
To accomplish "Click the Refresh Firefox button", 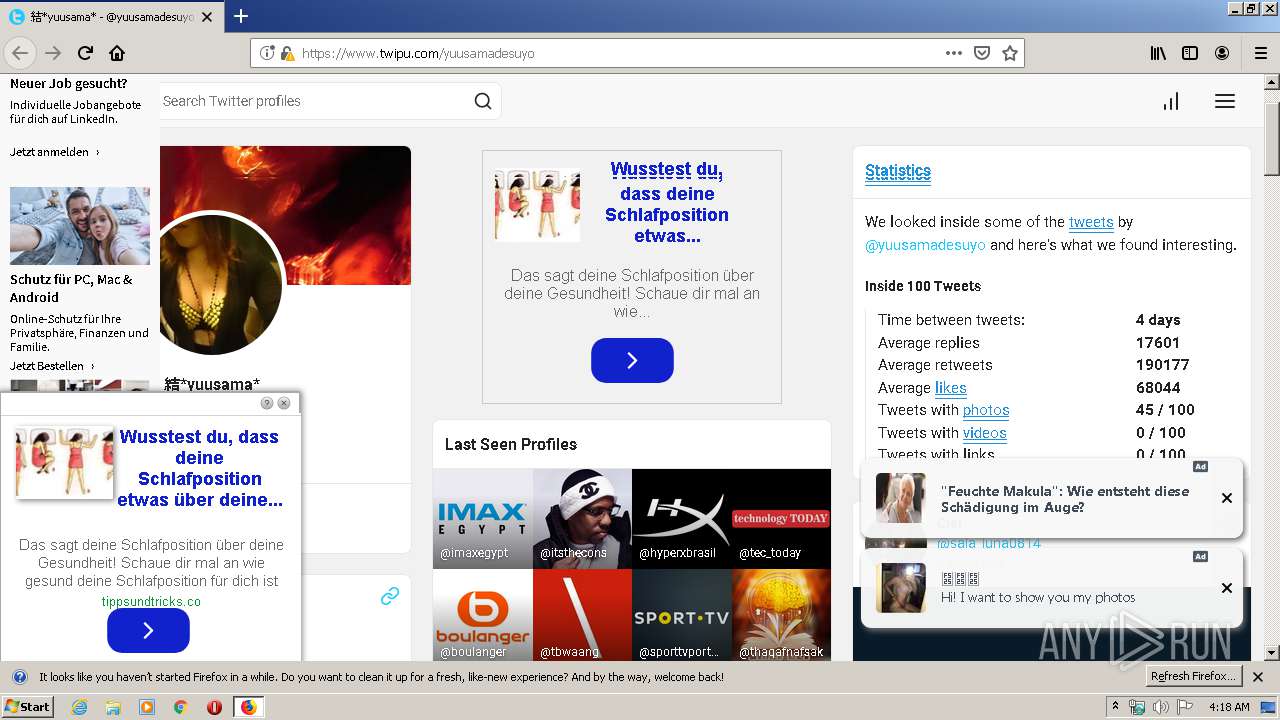I will (1193, 676).
